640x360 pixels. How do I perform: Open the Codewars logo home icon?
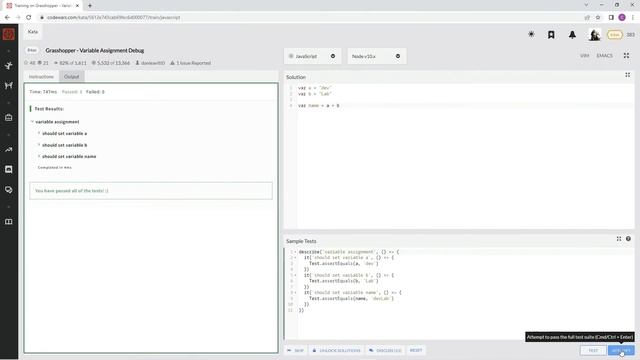coord(9,34)
